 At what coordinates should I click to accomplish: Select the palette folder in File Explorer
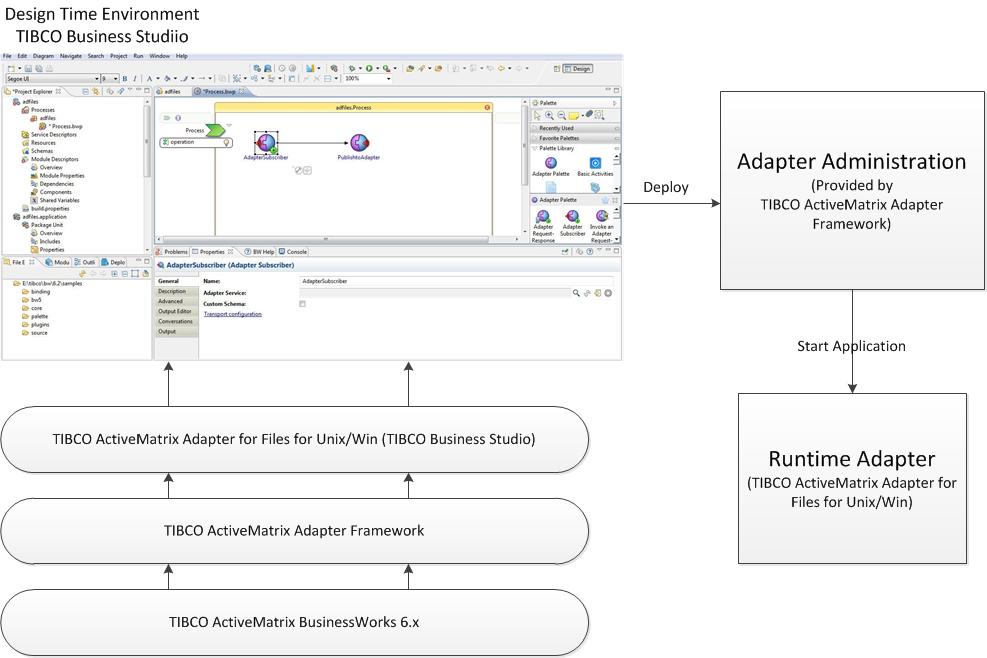35,317
